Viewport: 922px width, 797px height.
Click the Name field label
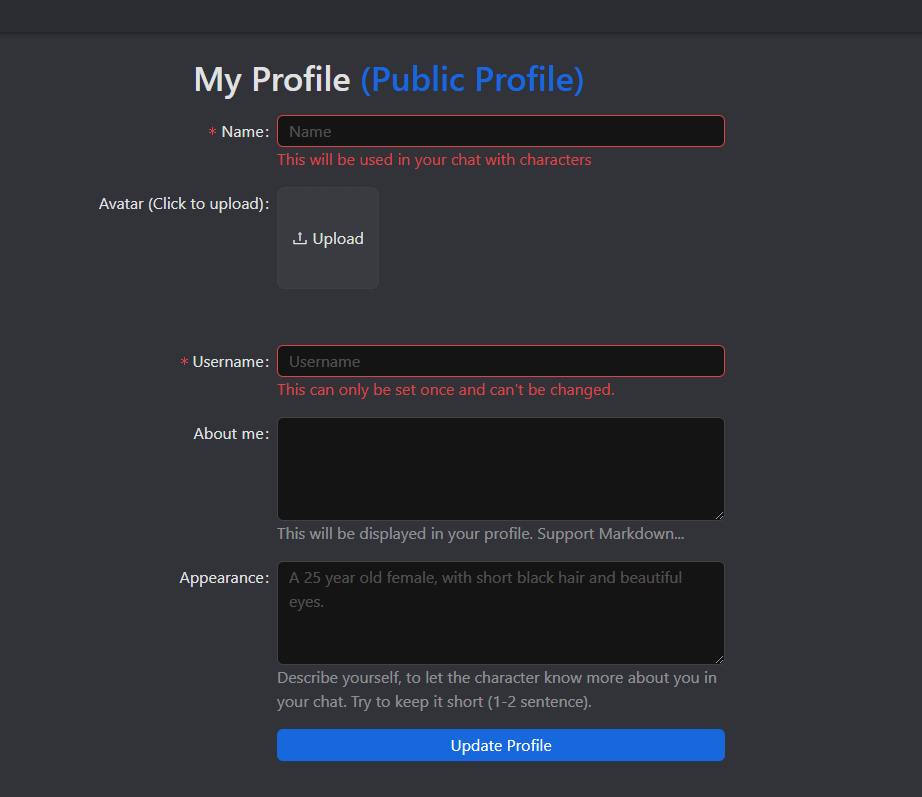coord(244,132)
